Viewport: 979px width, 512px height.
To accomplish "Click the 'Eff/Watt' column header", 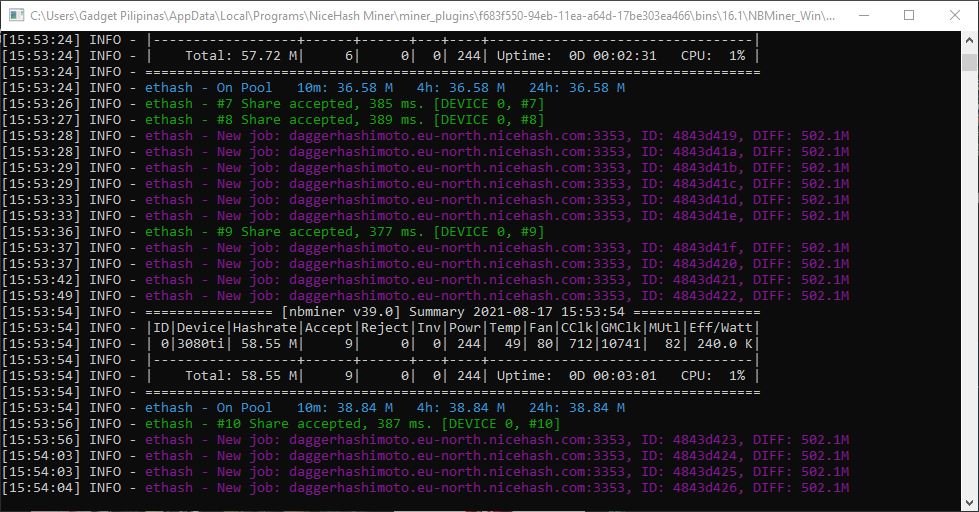I will point(721,328).
